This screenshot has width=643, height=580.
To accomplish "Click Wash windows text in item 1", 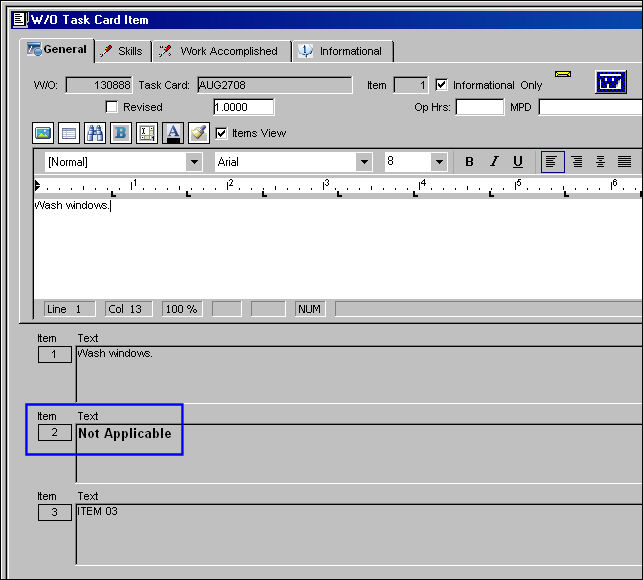I will pos(115,353).
